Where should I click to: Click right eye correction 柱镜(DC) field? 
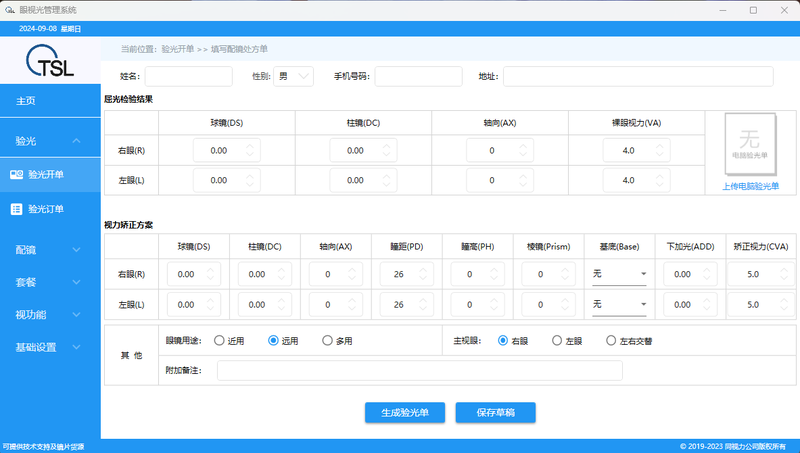265,274
